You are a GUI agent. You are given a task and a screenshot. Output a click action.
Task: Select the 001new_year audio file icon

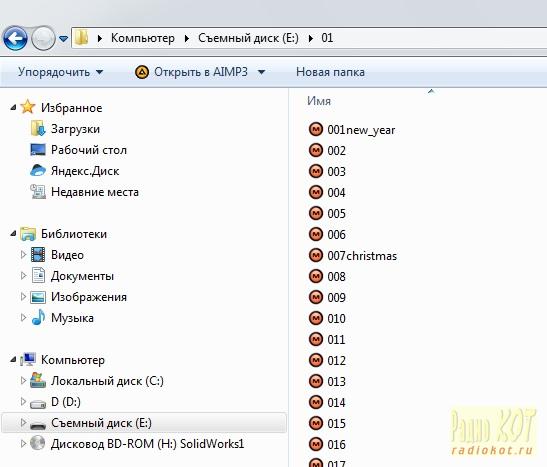[x=316, y=129]
